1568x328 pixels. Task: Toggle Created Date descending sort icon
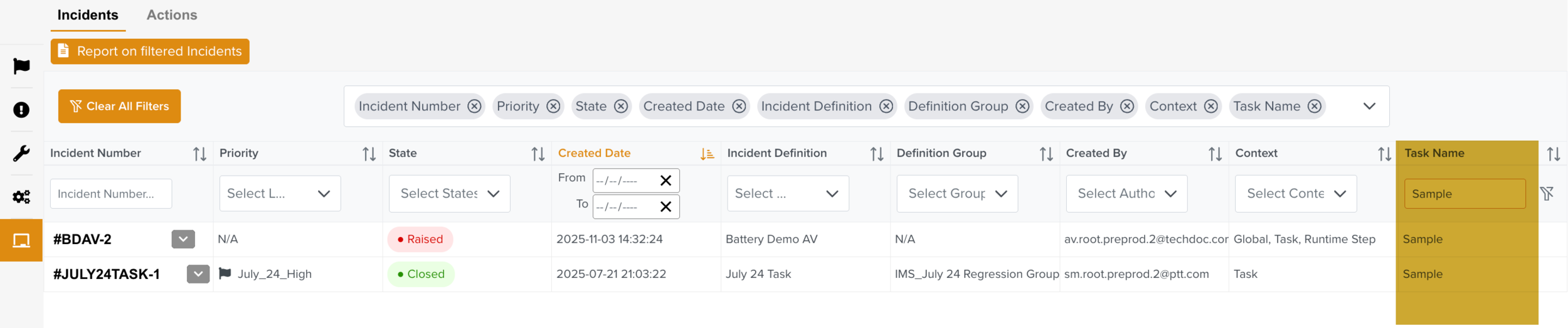click(707, 154)
